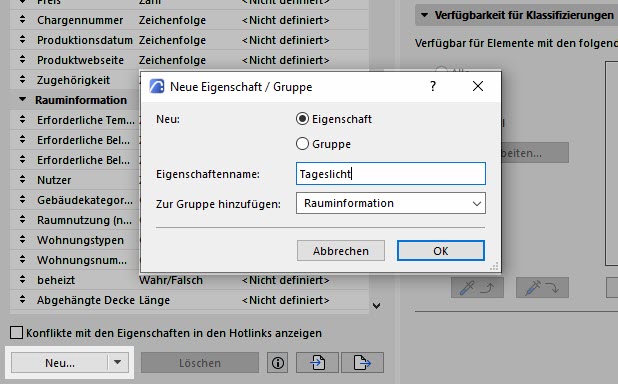Click the inject parameters syringe button
This screenshot has height=384, width=618.
click(542, 288)
